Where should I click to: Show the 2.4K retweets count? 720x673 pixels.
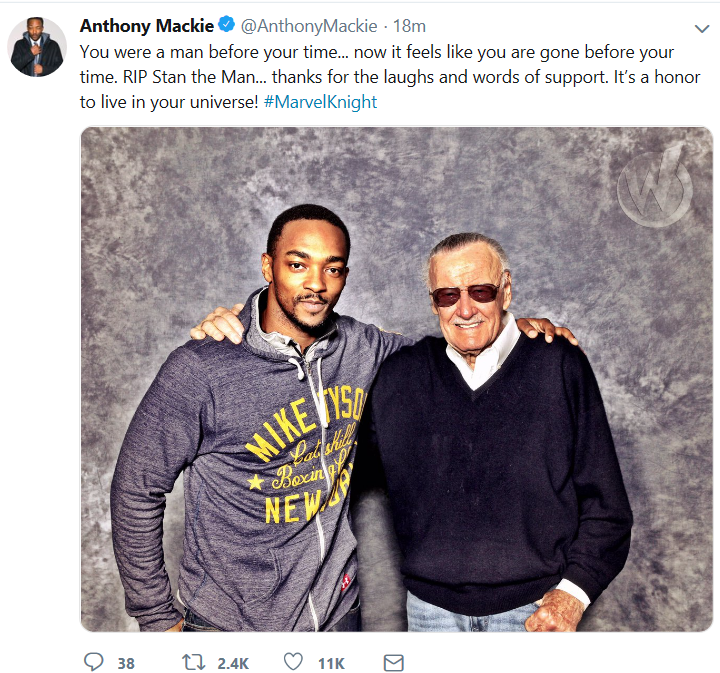(233, 663)
